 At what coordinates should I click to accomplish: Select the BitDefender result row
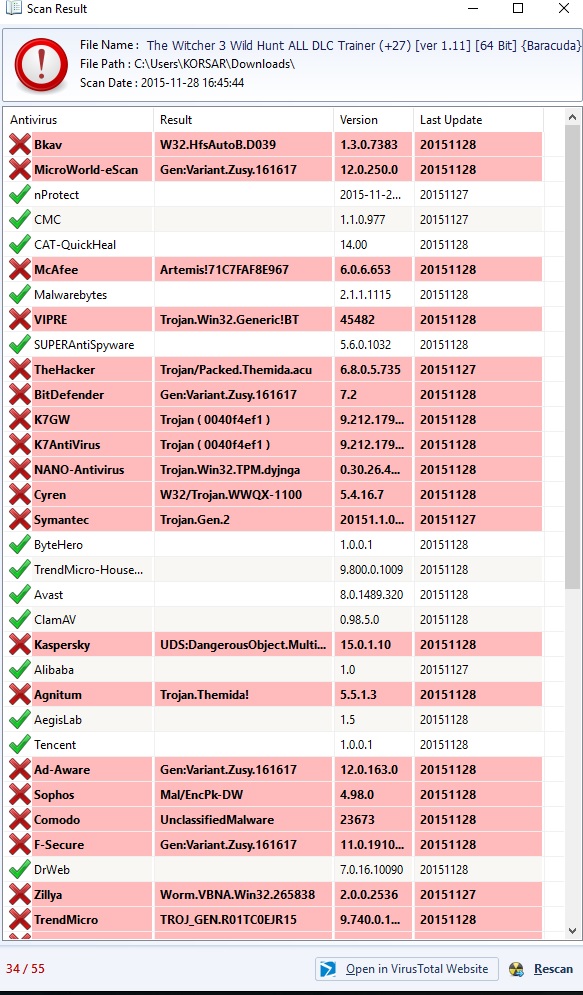click(273, 395)
